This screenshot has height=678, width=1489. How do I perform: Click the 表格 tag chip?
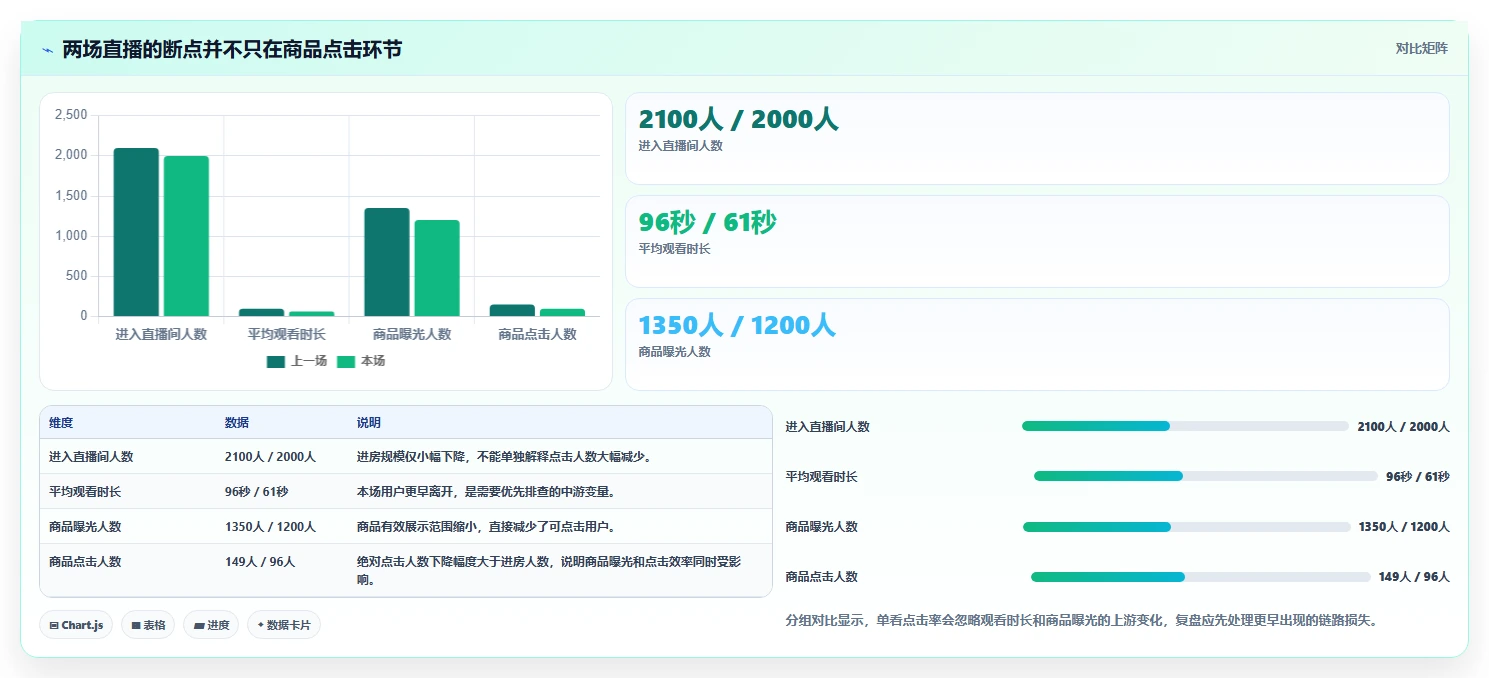pyautogui.click(x=148, y=625)
